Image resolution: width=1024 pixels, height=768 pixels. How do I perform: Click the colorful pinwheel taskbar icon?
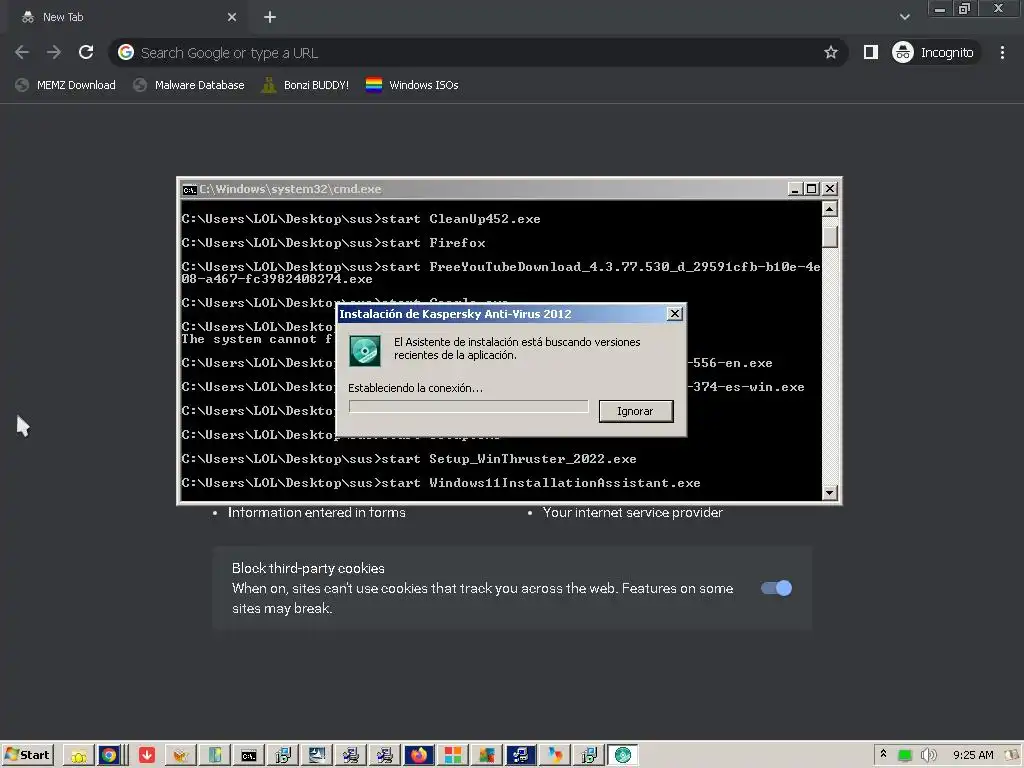point(554,756)
